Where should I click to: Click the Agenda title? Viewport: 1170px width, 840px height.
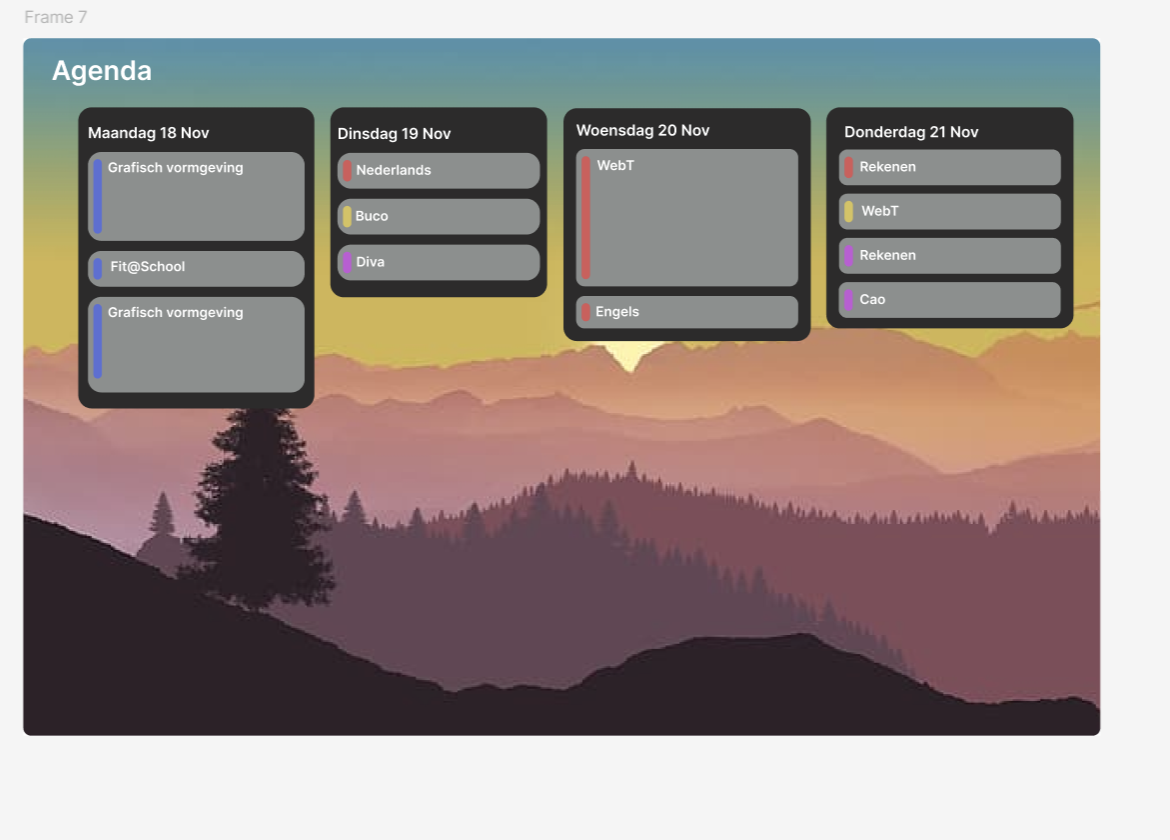click(103, 70)
